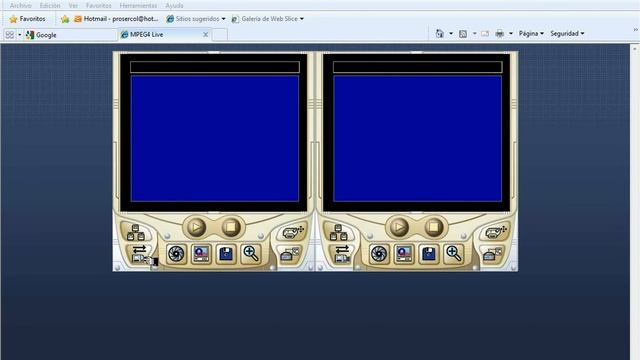640x360 pixels.
Task: Open the Herramientas menu
Action: (138, 6)
